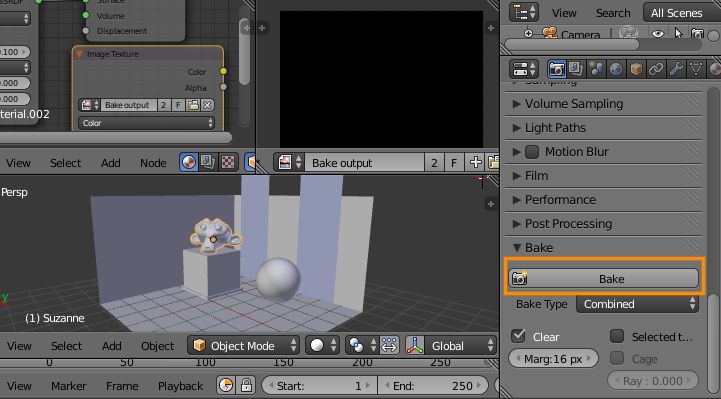Open Playback menu in timeline
The height and width of the screenshot is (399, 721).
(x=180, y=386)
